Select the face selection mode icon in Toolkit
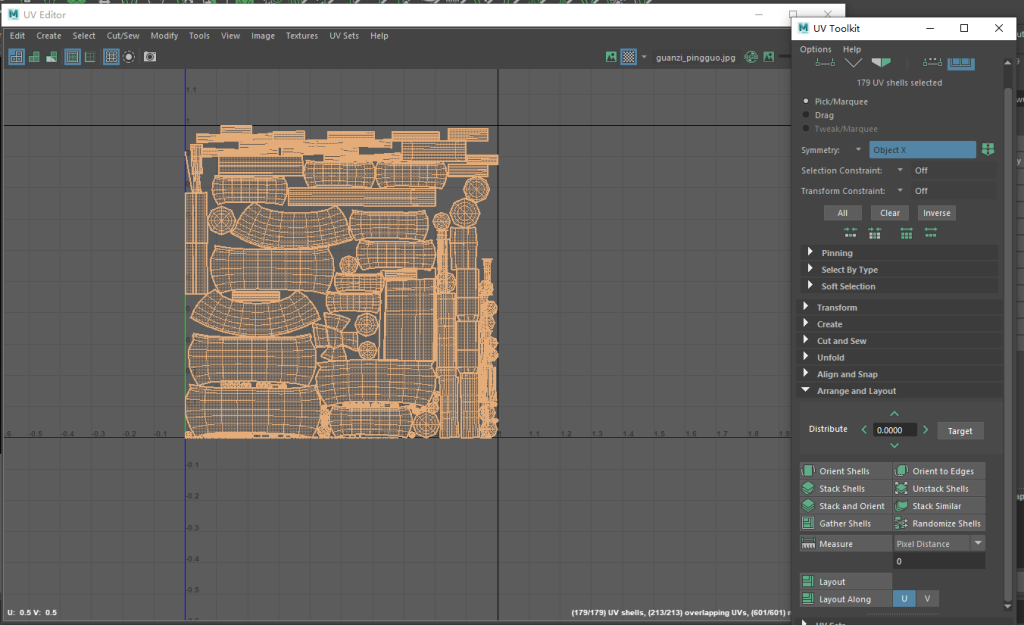 [881, 62]
